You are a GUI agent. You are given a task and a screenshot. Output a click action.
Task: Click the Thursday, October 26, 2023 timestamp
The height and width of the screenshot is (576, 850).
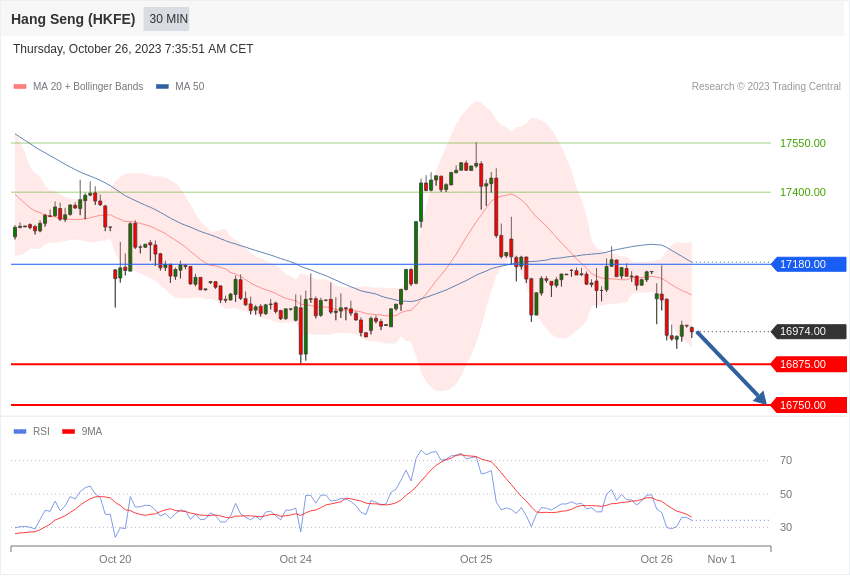pos(133,49)
